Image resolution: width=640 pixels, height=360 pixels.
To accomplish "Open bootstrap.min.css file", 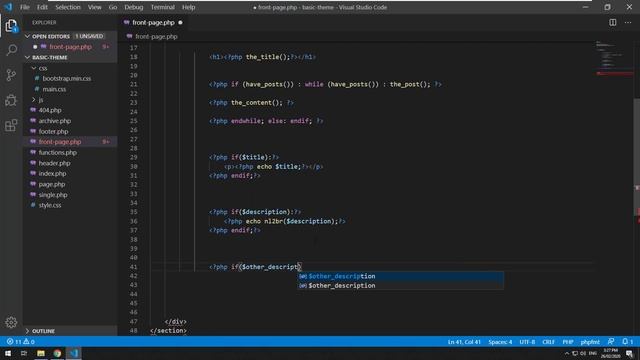I will tap(67, 78).
